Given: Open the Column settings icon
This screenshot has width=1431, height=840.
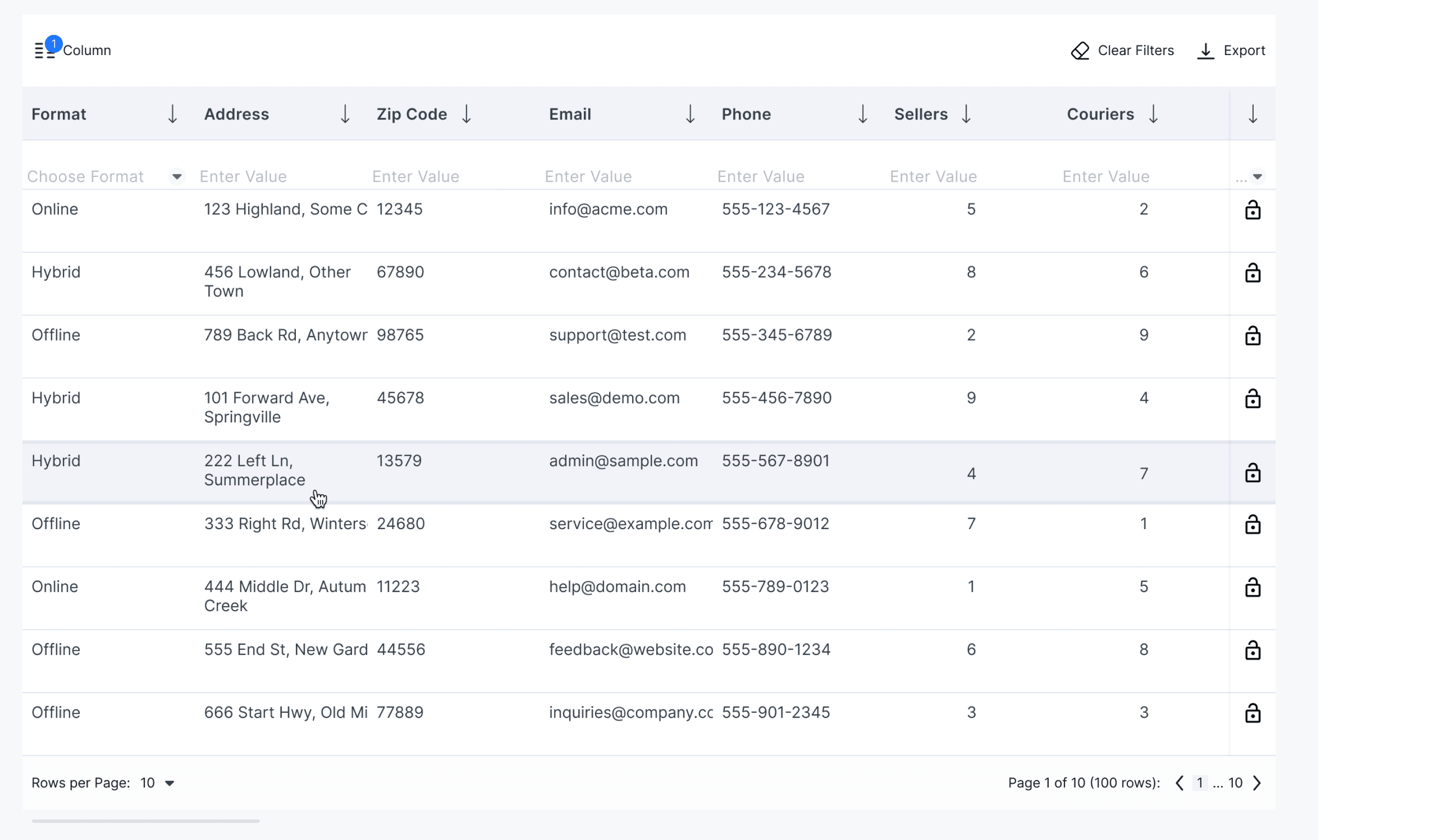Looking at the screenshot, I should pyautogui.click(x=45, y=51).
